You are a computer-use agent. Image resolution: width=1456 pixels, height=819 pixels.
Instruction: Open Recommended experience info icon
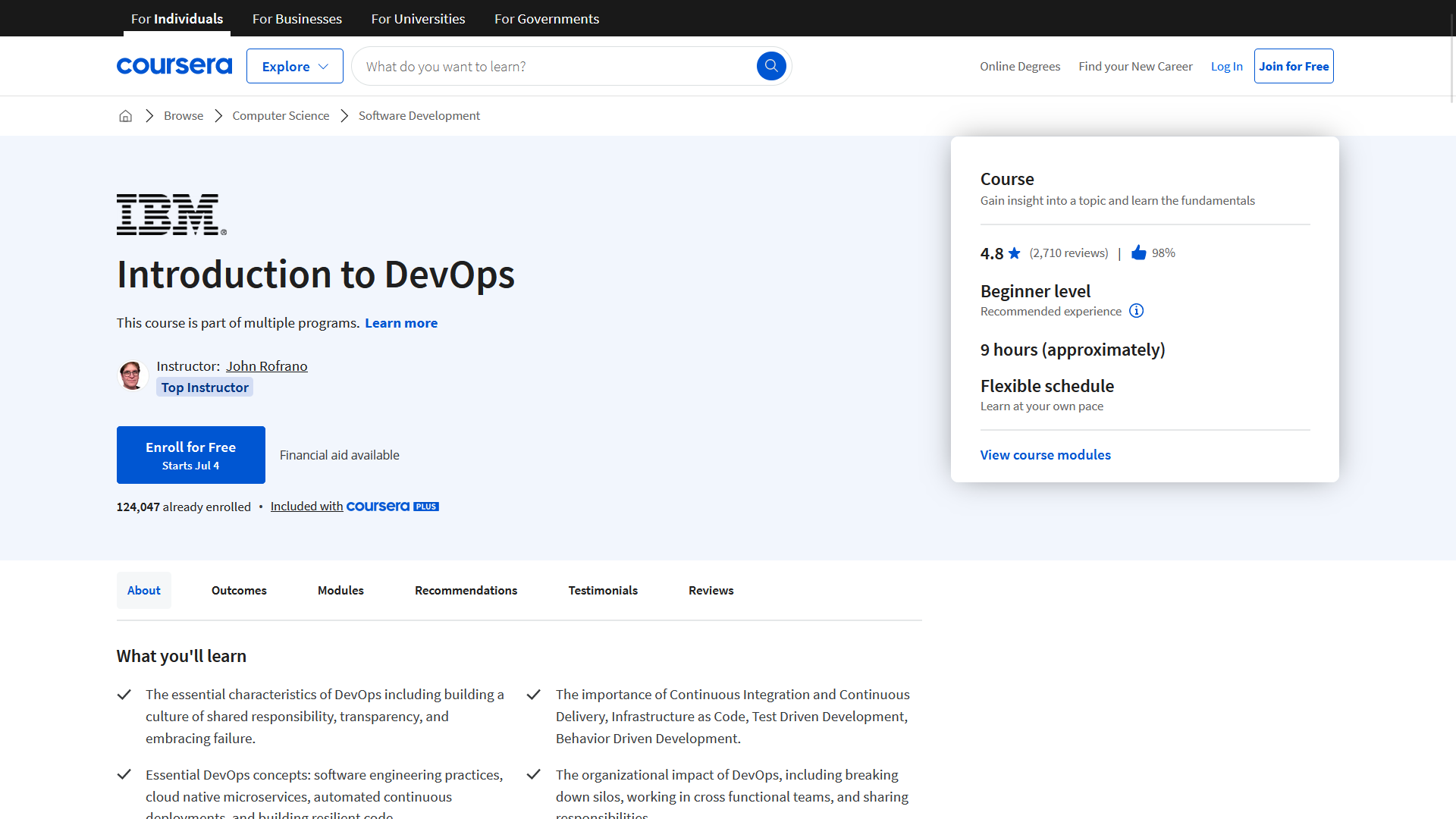click(1136, 311)
